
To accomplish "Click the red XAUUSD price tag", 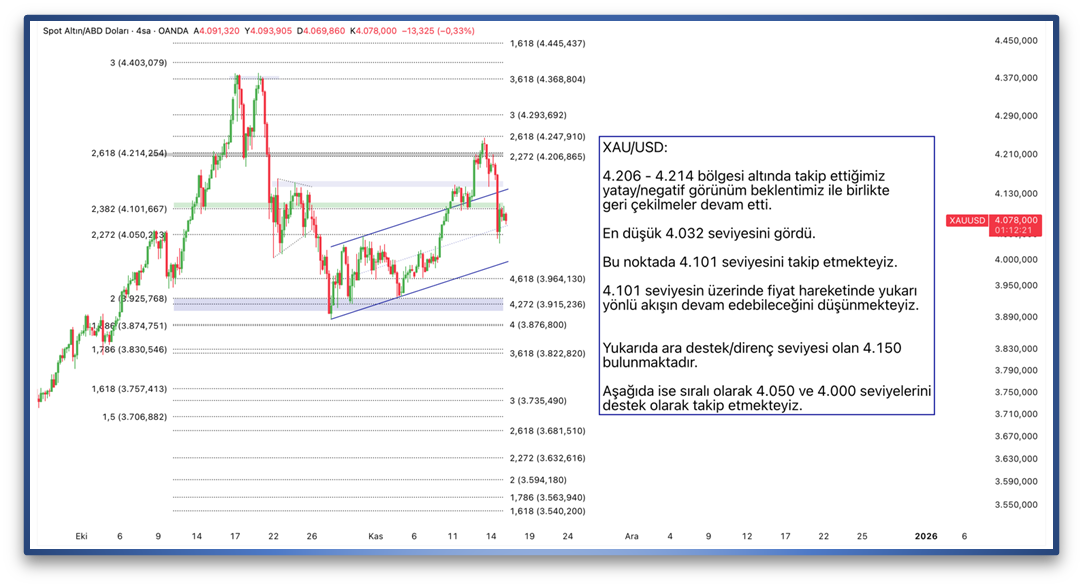I will point(967,220).
